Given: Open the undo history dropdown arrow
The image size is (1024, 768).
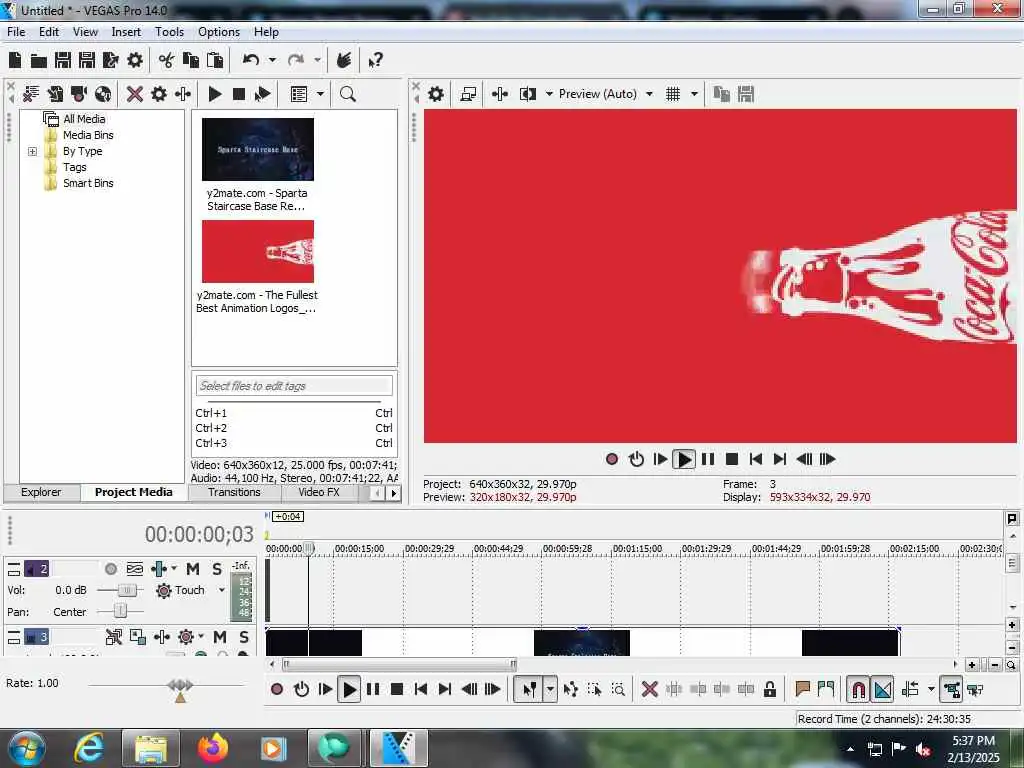Looking at the screenshot, I should [272, 60].
